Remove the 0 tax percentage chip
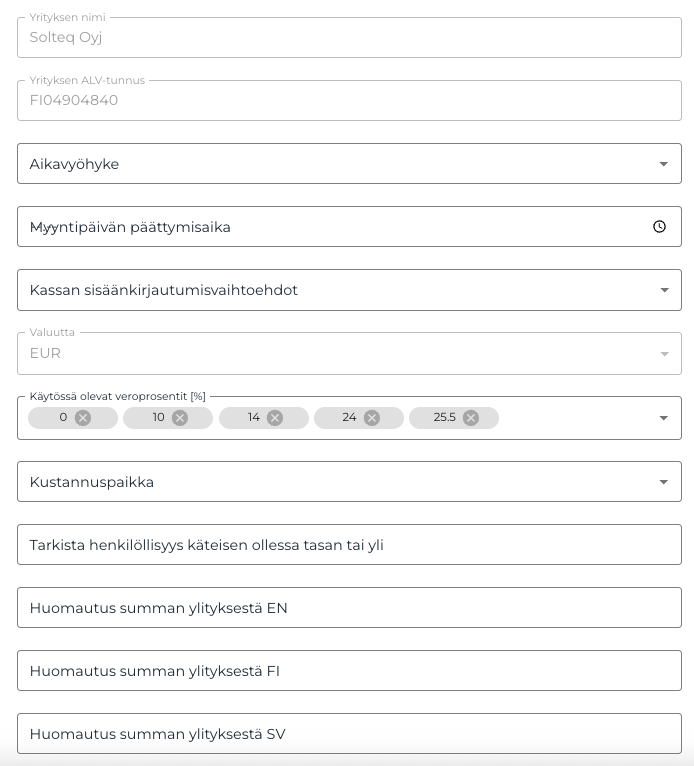The height and width of the screenshot is (766, 694). point(83,418)
